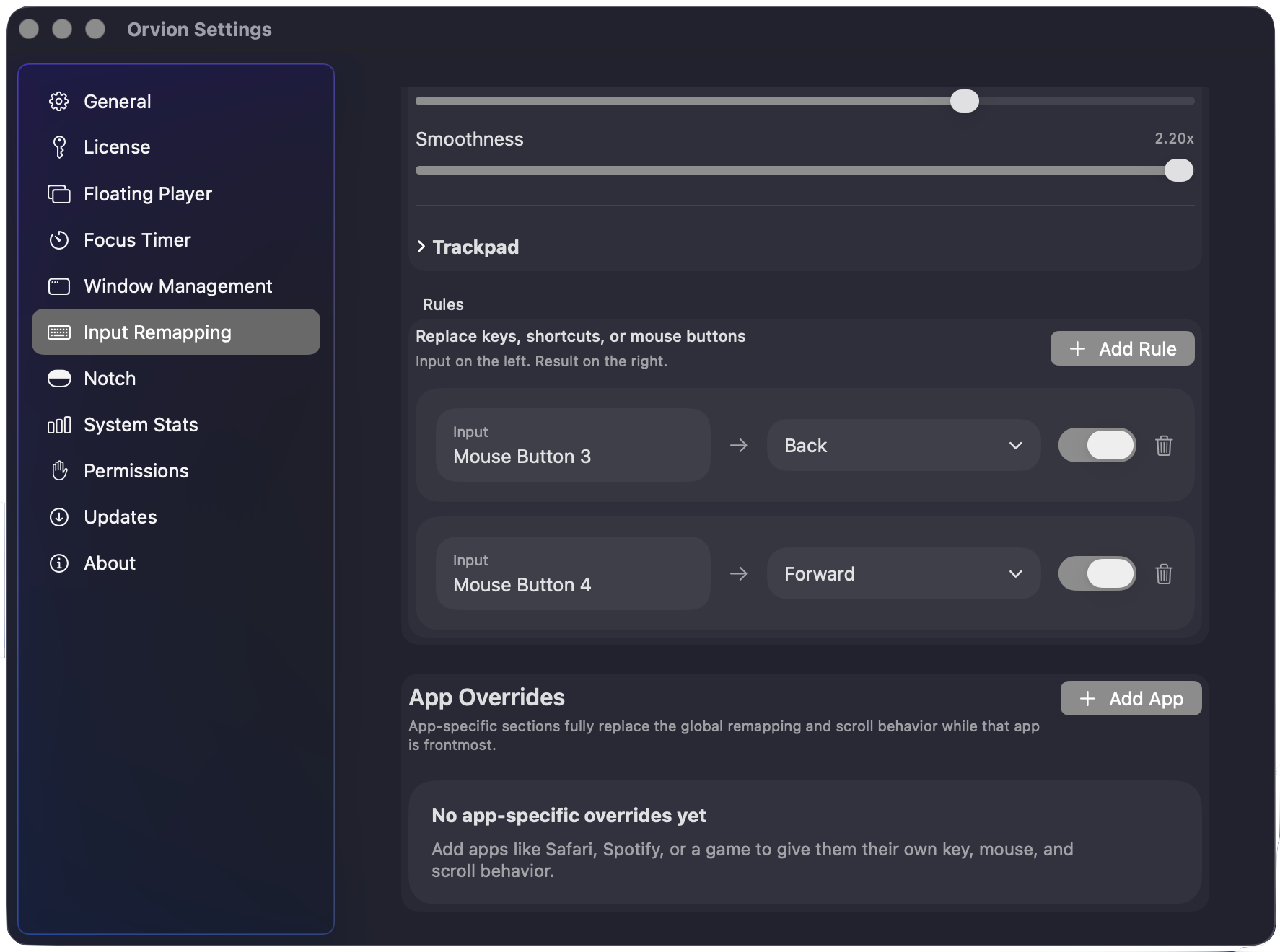1280x952 pixels.
Task: Click the Notch pill icon
Action: pos(59,379)
